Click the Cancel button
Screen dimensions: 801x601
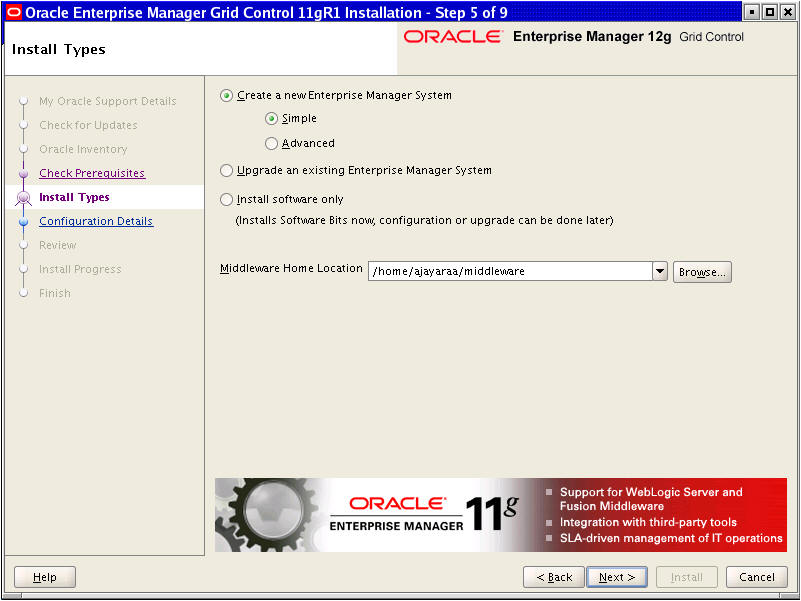(757, 577)
